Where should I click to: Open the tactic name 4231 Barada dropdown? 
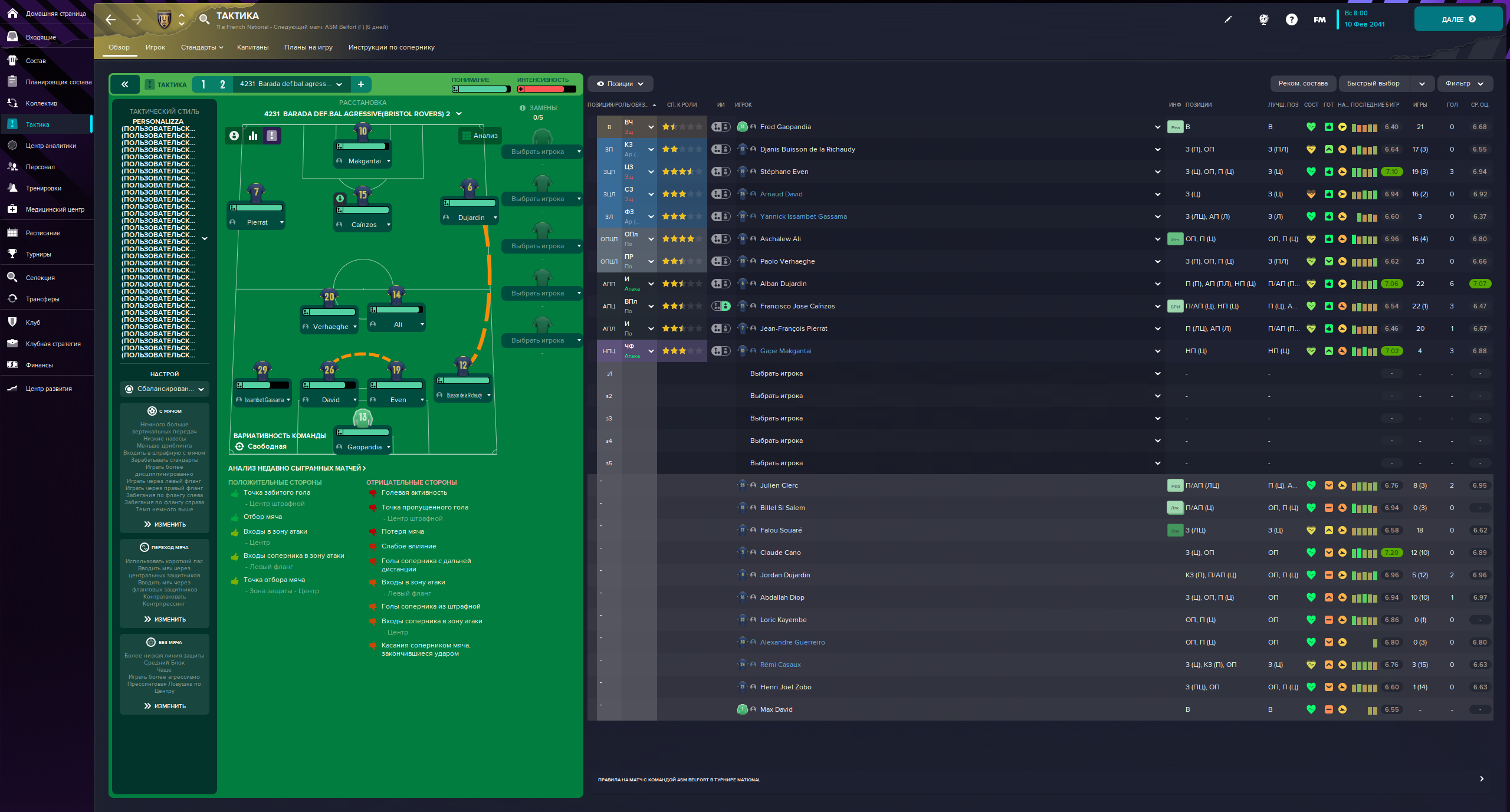tap(291, 84)
